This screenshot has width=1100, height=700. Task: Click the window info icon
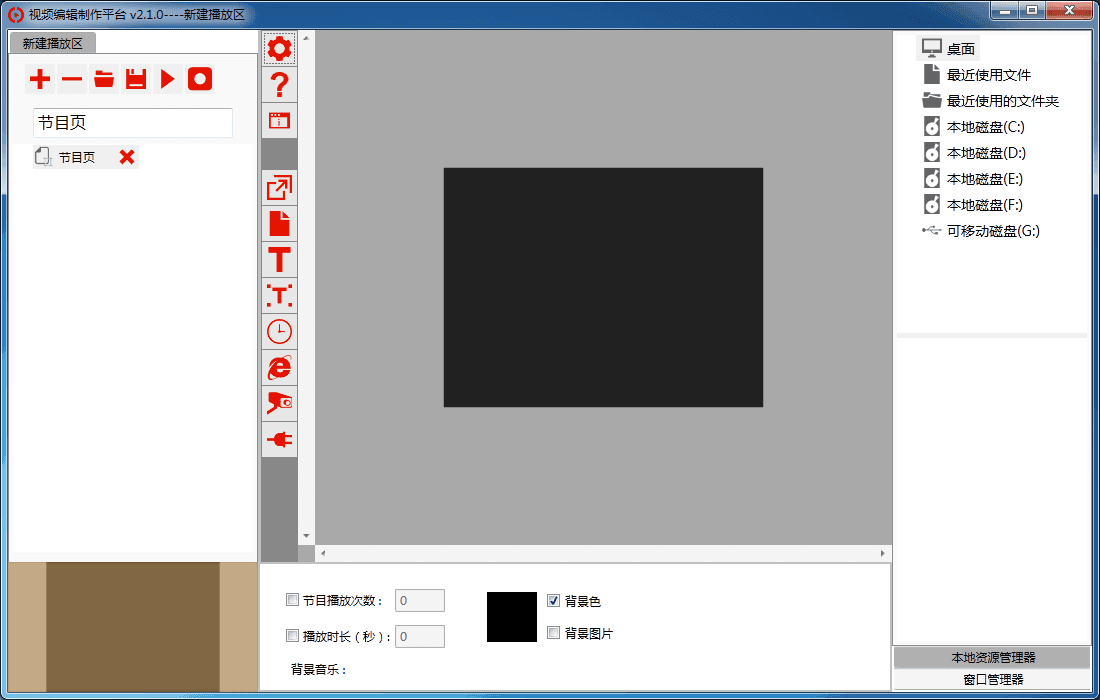click(279, 121)
